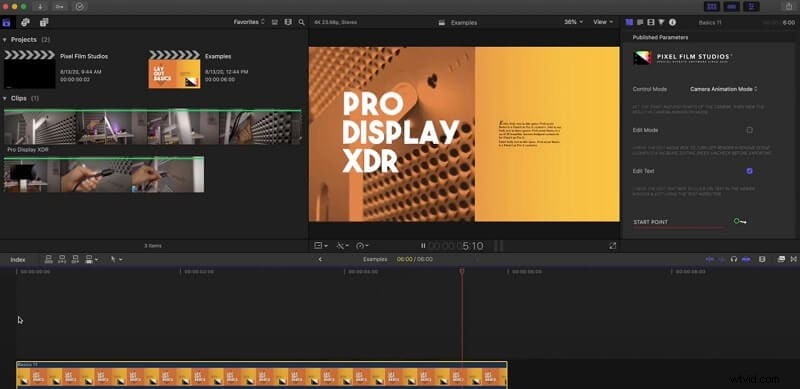This screenshot has height=389, width=800.
Task: Open the titles and generators sidebar
Action: pos(44,22)
